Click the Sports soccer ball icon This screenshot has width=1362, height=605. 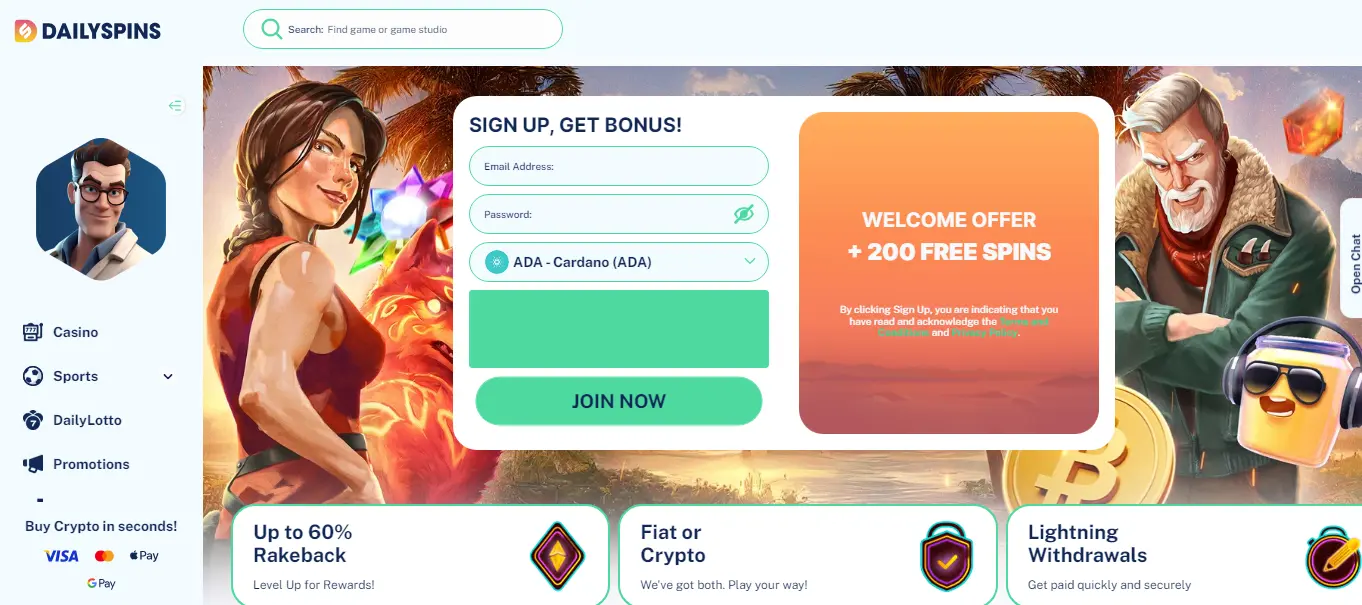click(33, 376)
